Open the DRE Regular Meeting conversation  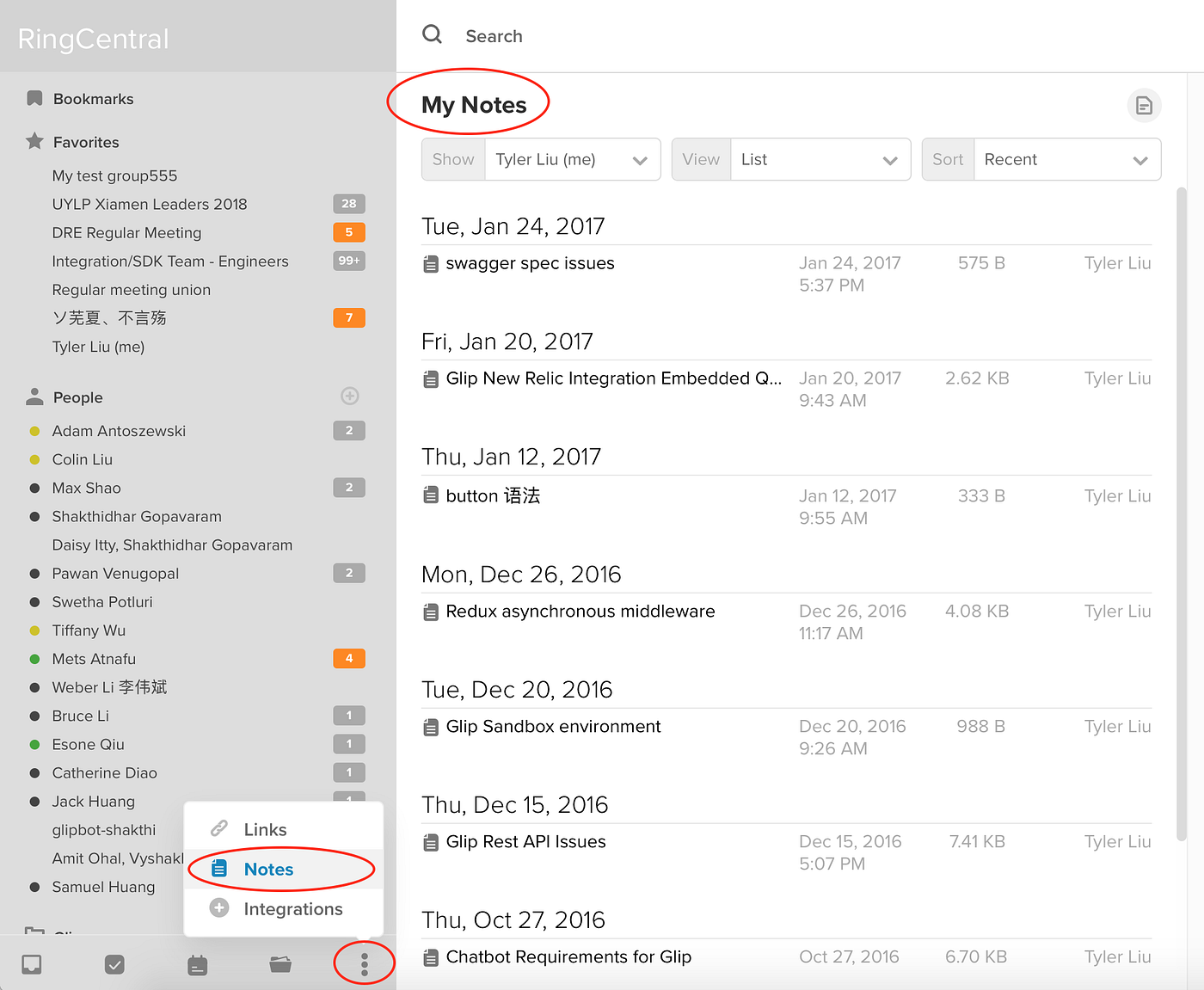click(x=126, y=232)
